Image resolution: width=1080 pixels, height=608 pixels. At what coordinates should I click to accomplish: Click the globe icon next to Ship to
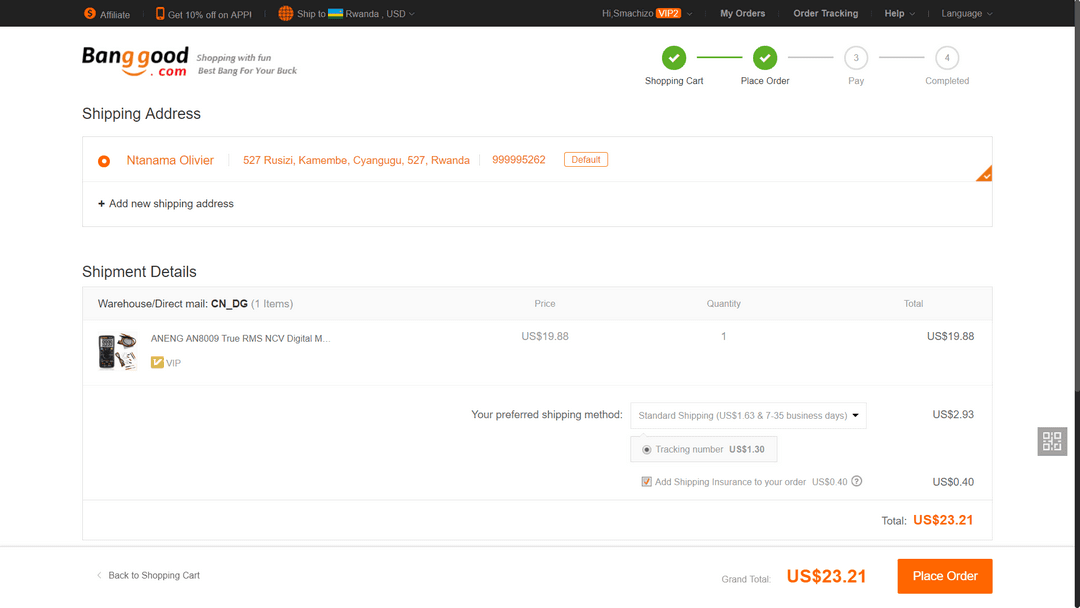click(286, 13)
